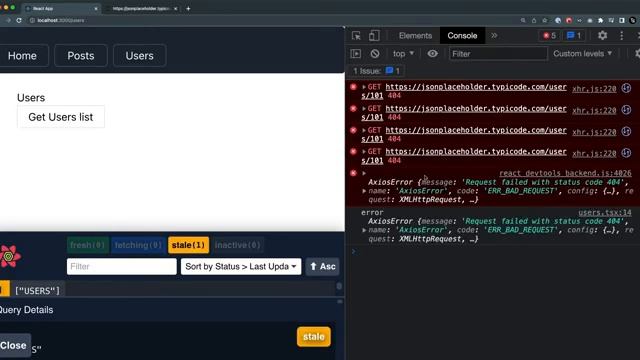Expand the fourth GET users/101 404 error
The image size is (640, 360).
tap(364, 151)
